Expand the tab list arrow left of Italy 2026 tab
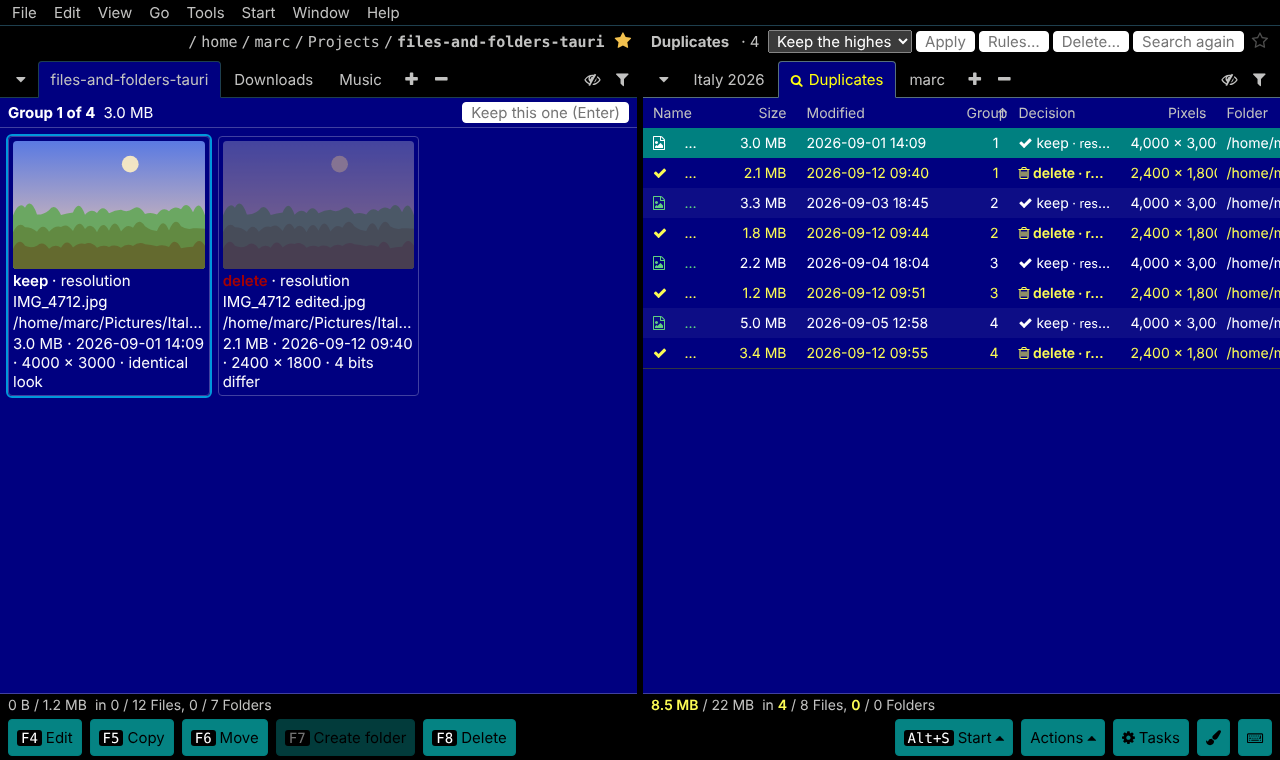This screenshot has height=760, width=1280. tap(663, 79)
